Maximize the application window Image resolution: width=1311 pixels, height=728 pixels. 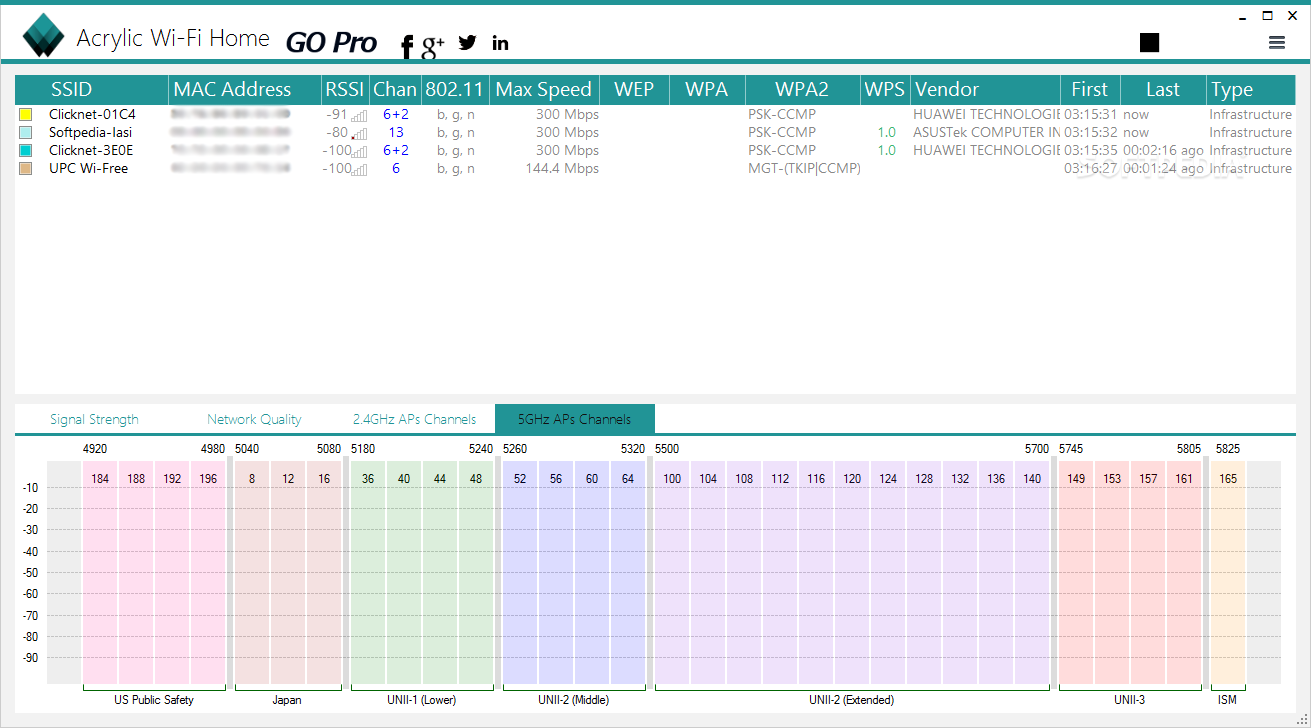[x=1268, y=16]
